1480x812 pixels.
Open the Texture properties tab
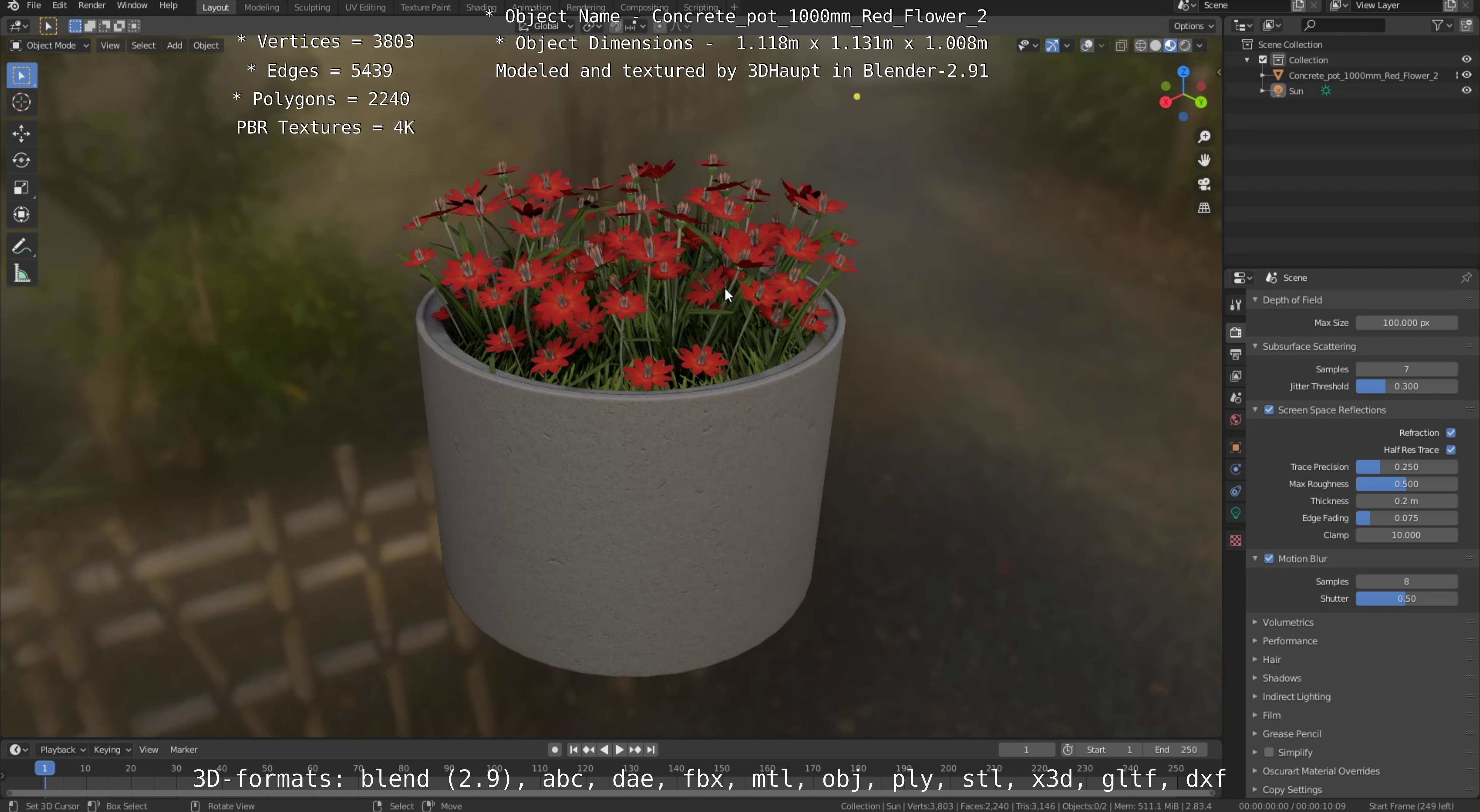pos(1235,540)
